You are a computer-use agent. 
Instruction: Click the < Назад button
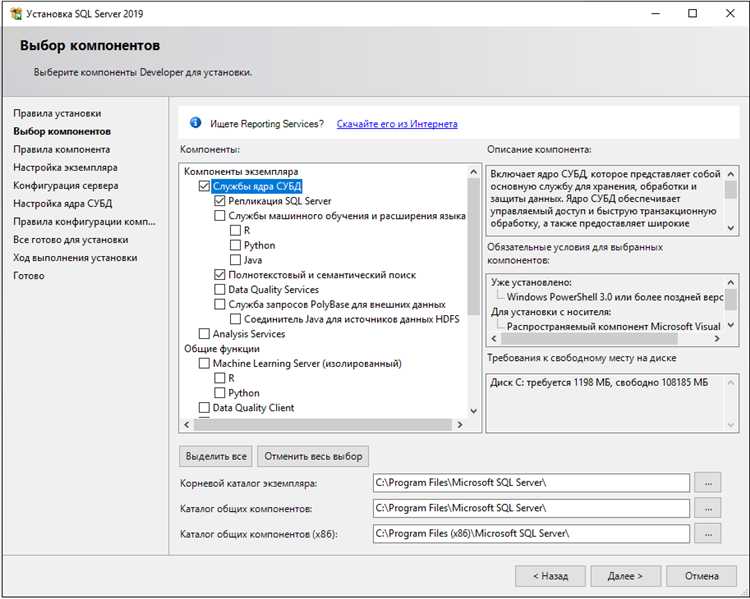point(551,576)
